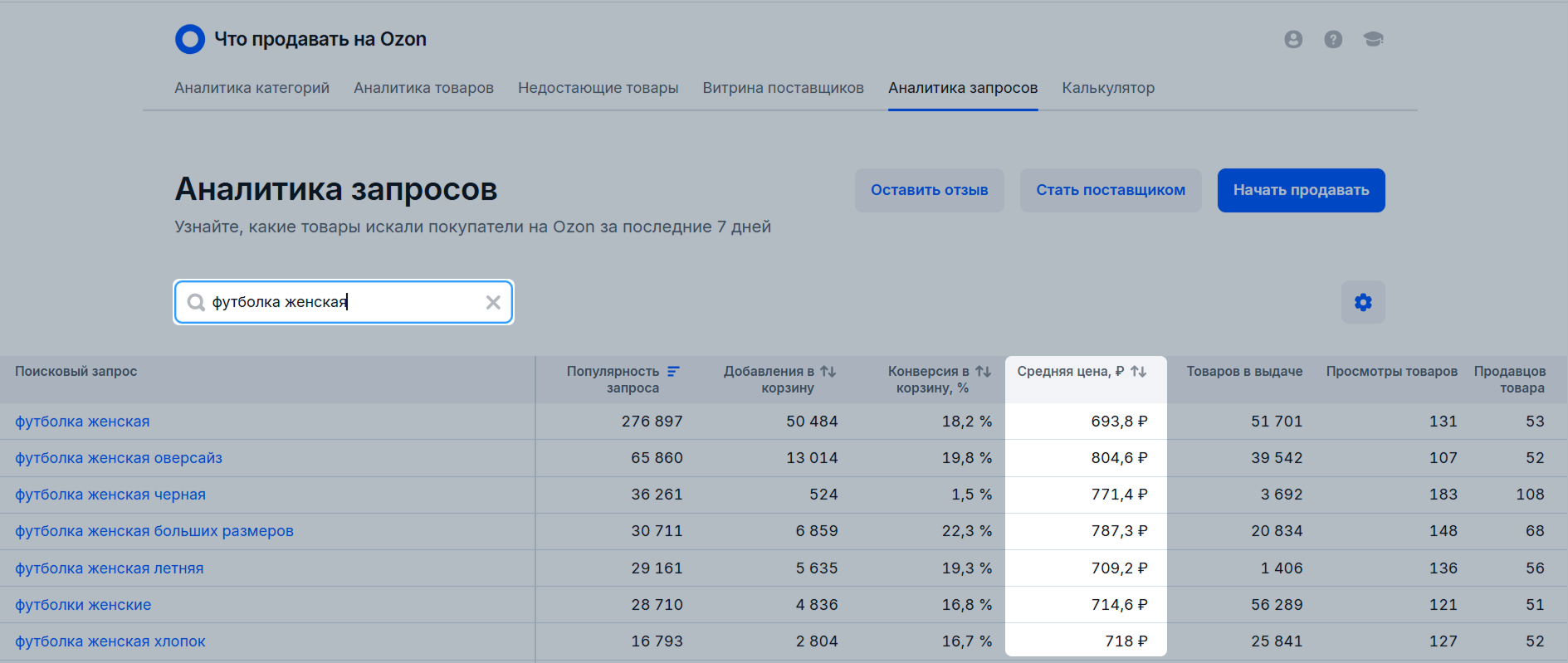
Task: Sort by Конверсия в корзину arrows
Action: click(983, 371)
